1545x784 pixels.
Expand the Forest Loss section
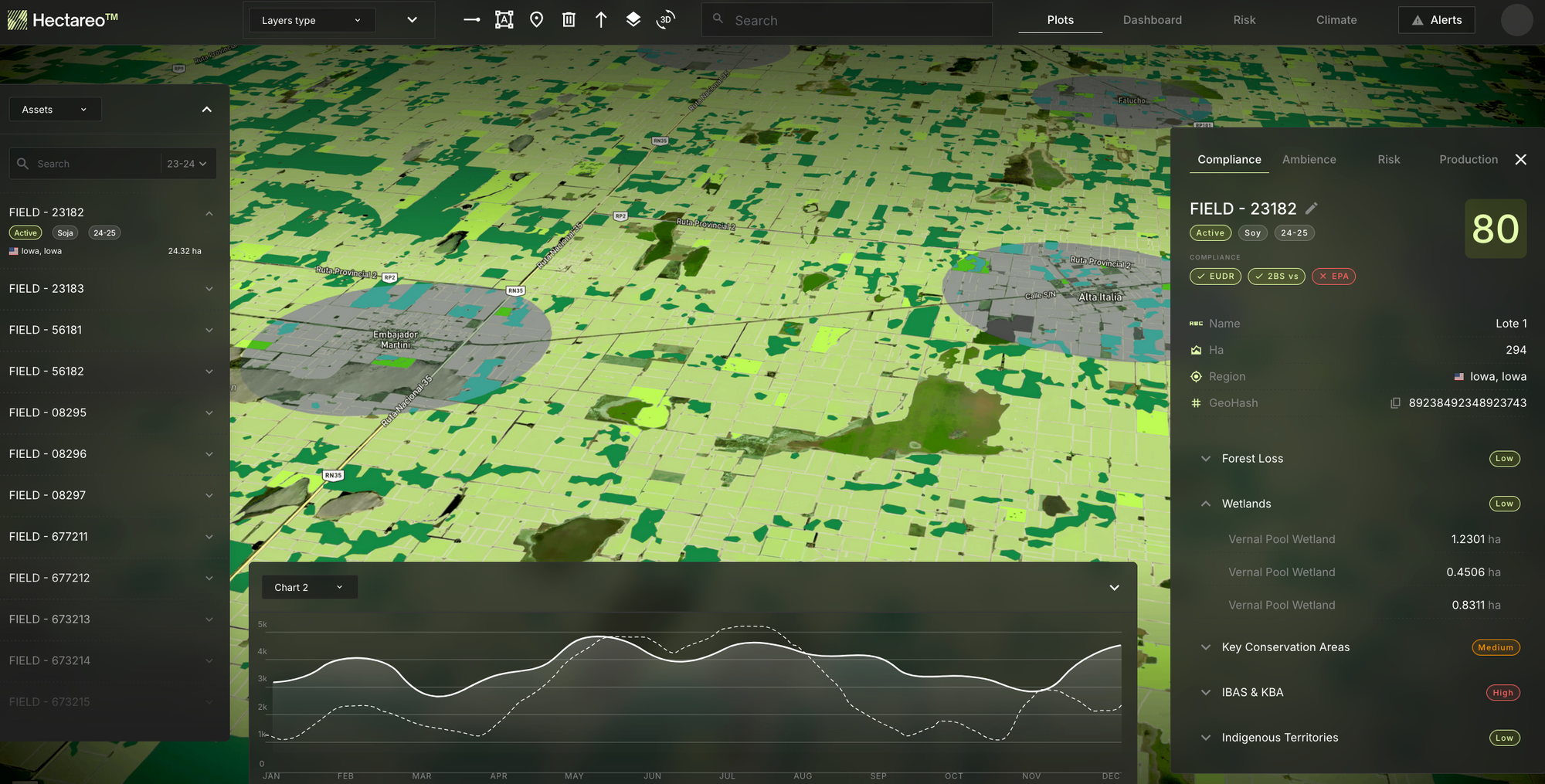(x=1206, y=459)
